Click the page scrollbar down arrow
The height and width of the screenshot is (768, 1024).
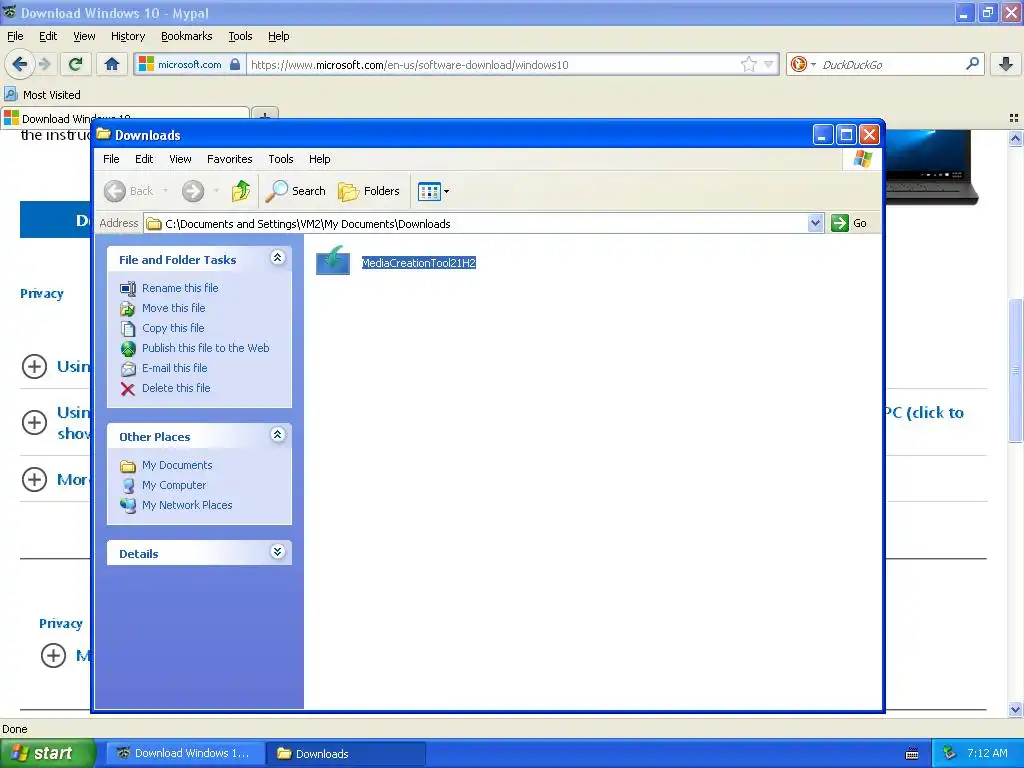1015,709
